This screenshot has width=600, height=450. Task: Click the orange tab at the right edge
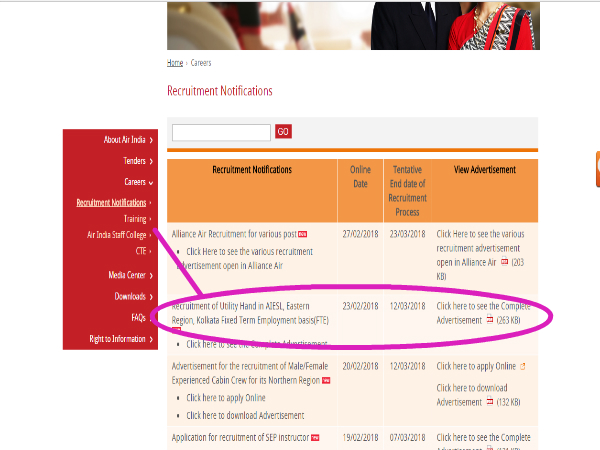click(x=598, y=169)
